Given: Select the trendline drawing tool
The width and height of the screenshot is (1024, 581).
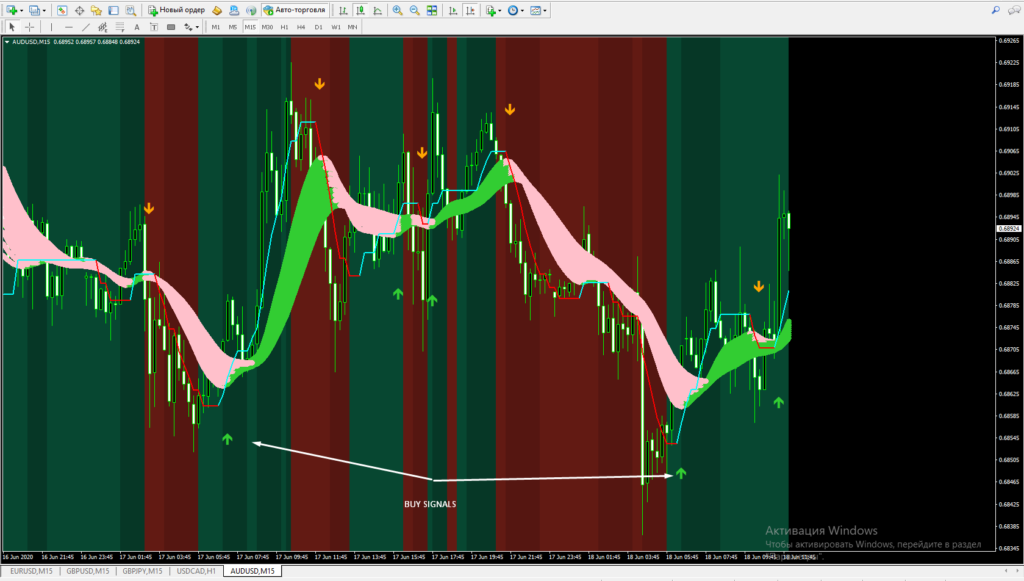Looking at the screenshot, I should pos(88,27).
